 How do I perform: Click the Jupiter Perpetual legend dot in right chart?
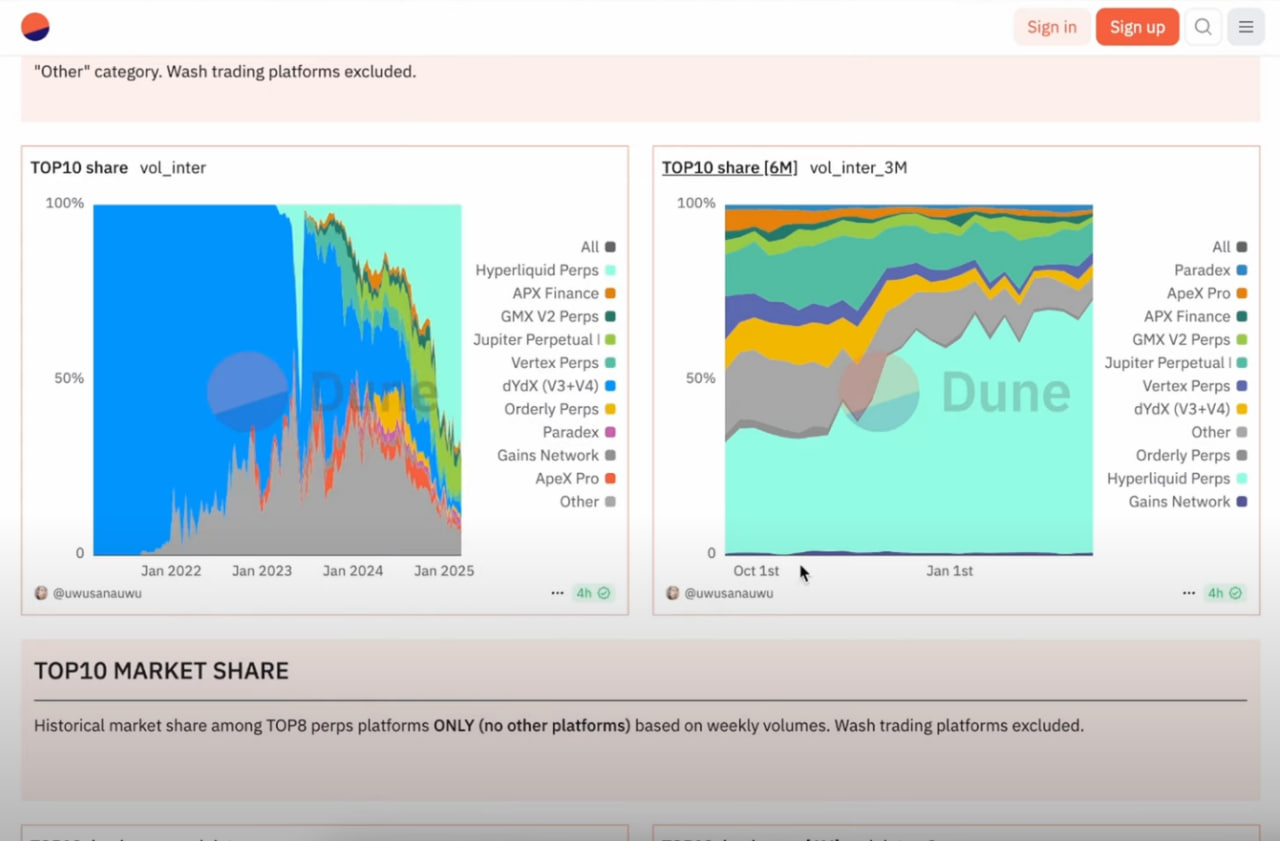pyautogui.click(x=1242, y=363)
